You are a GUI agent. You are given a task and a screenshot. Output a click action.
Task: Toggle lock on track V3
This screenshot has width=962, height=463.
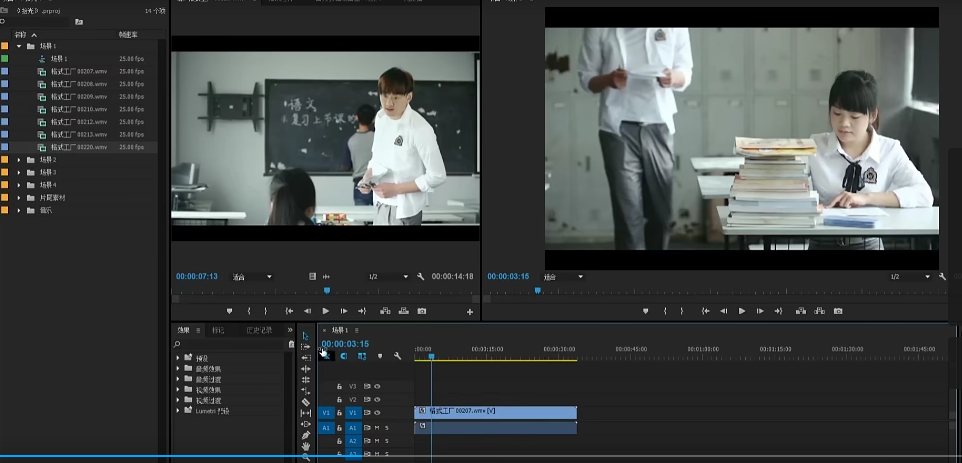coord(339,386)
